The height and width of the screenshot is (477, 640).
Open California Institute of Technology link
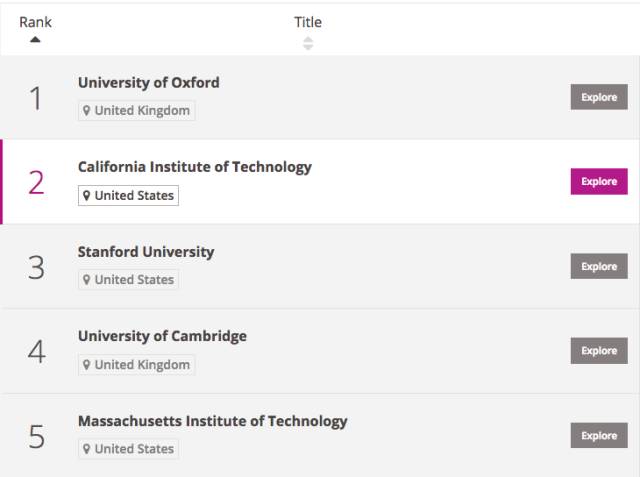(x=195, y=167)
